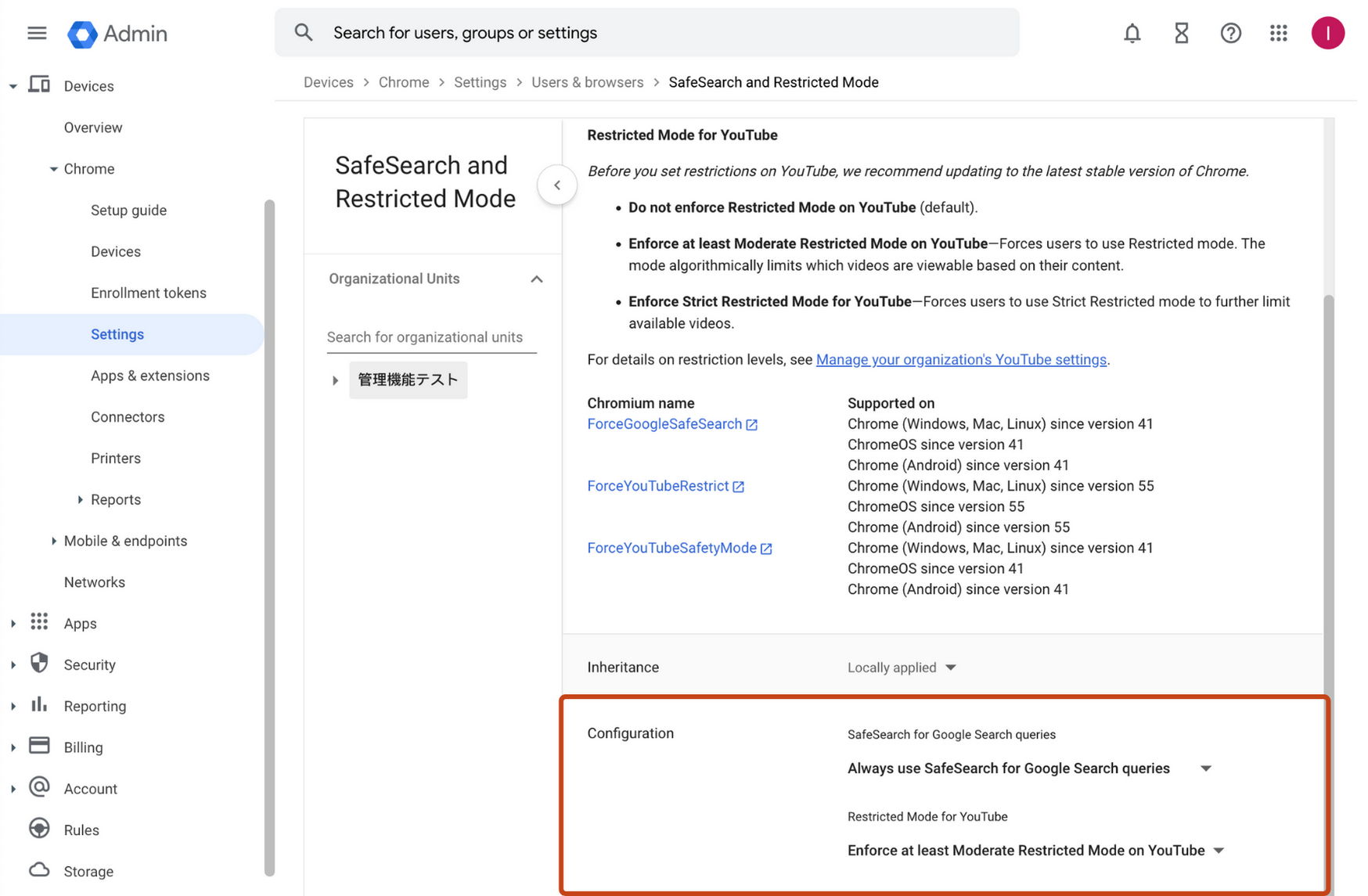1368x896 pixels.
Task: Collapse the Chrome sidebar subsection arrow
Action: pos(53,169)
